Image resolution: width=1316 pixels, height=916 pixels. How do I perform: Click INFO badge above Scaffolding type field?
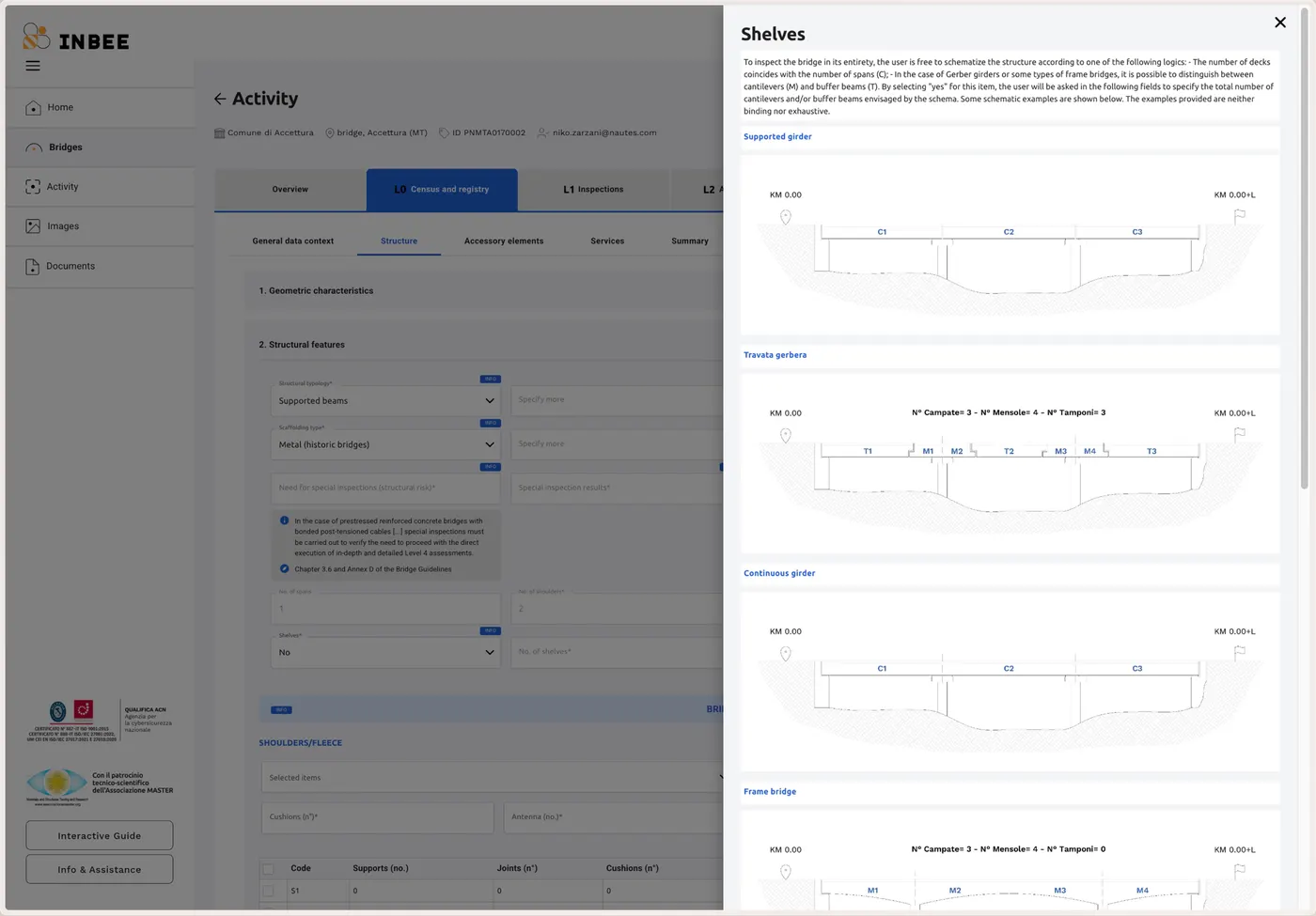click(490, 423)
